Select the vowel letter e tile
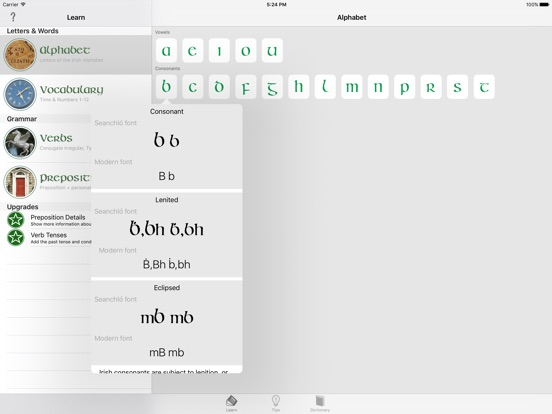 tap(193, 51)
